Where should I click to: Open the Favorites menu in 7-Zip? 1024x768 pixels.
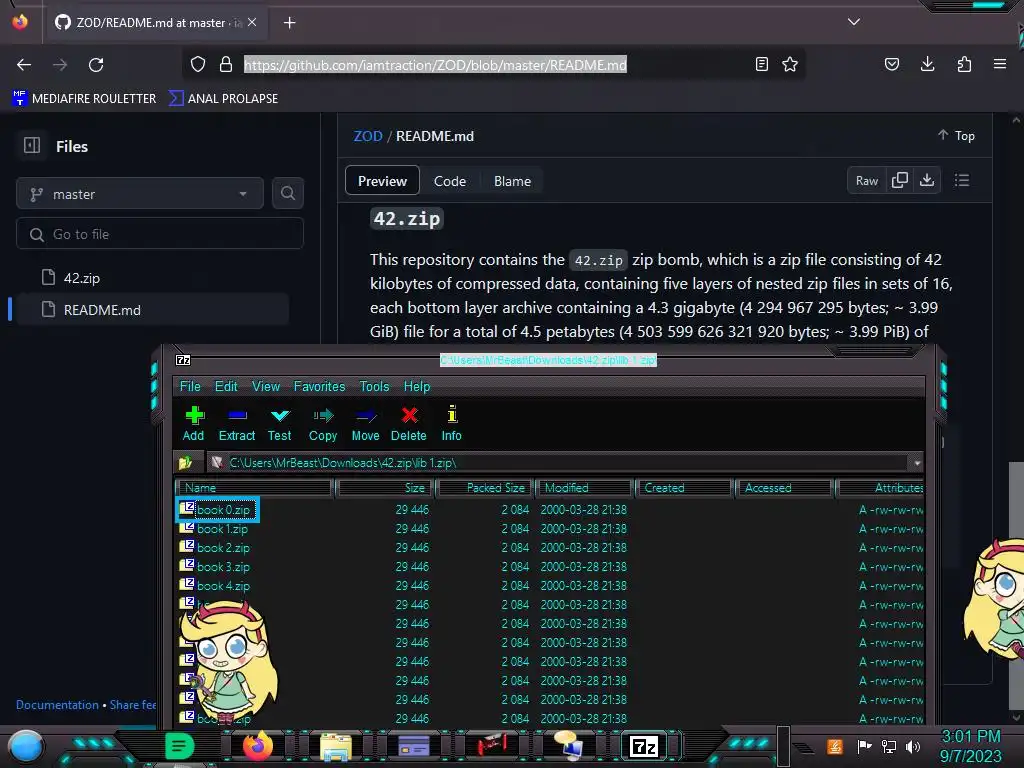tap(319, 386)
